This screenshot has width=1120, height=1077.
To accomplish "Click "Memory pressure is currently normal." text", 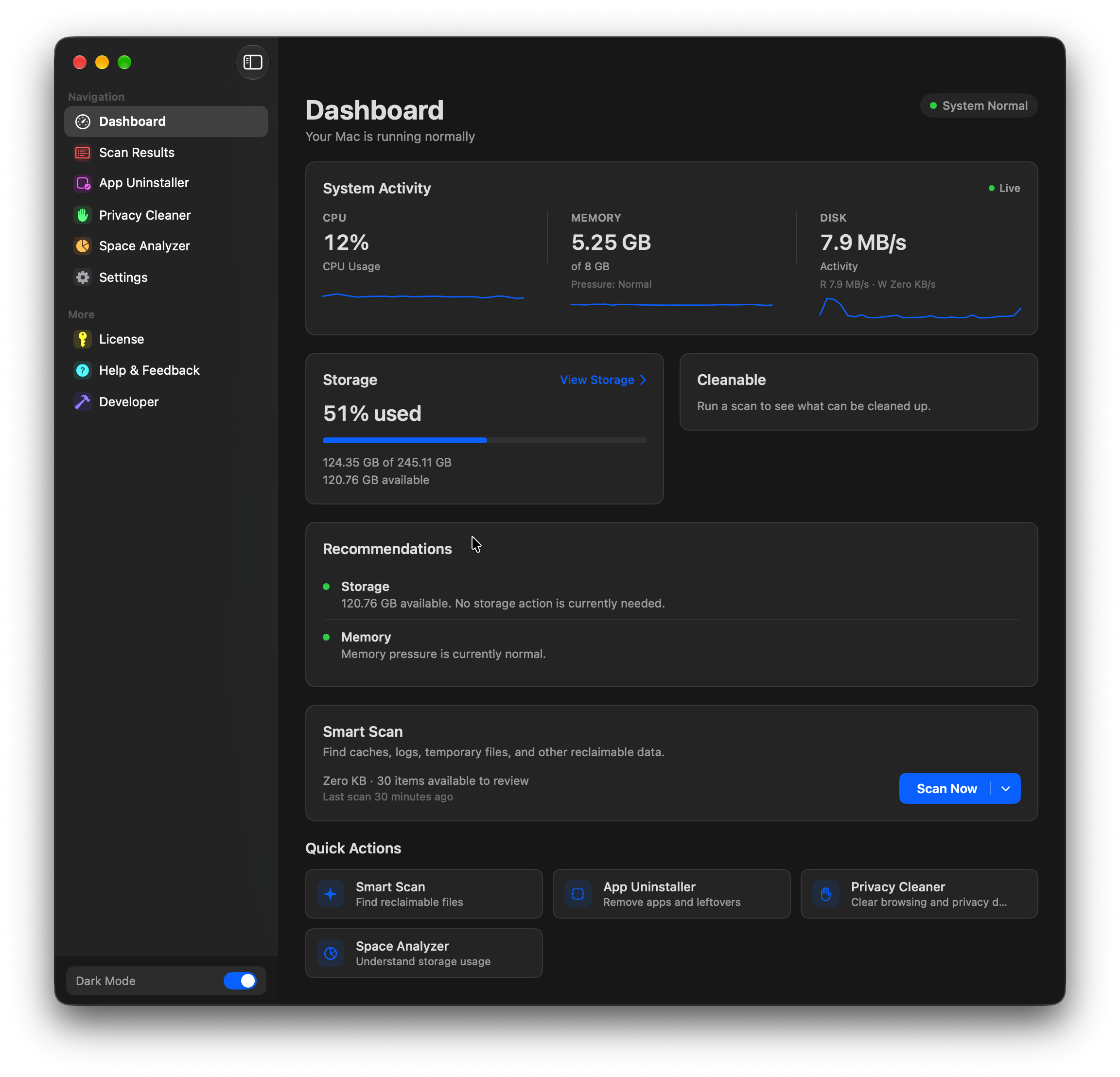I will click(443, 654).
